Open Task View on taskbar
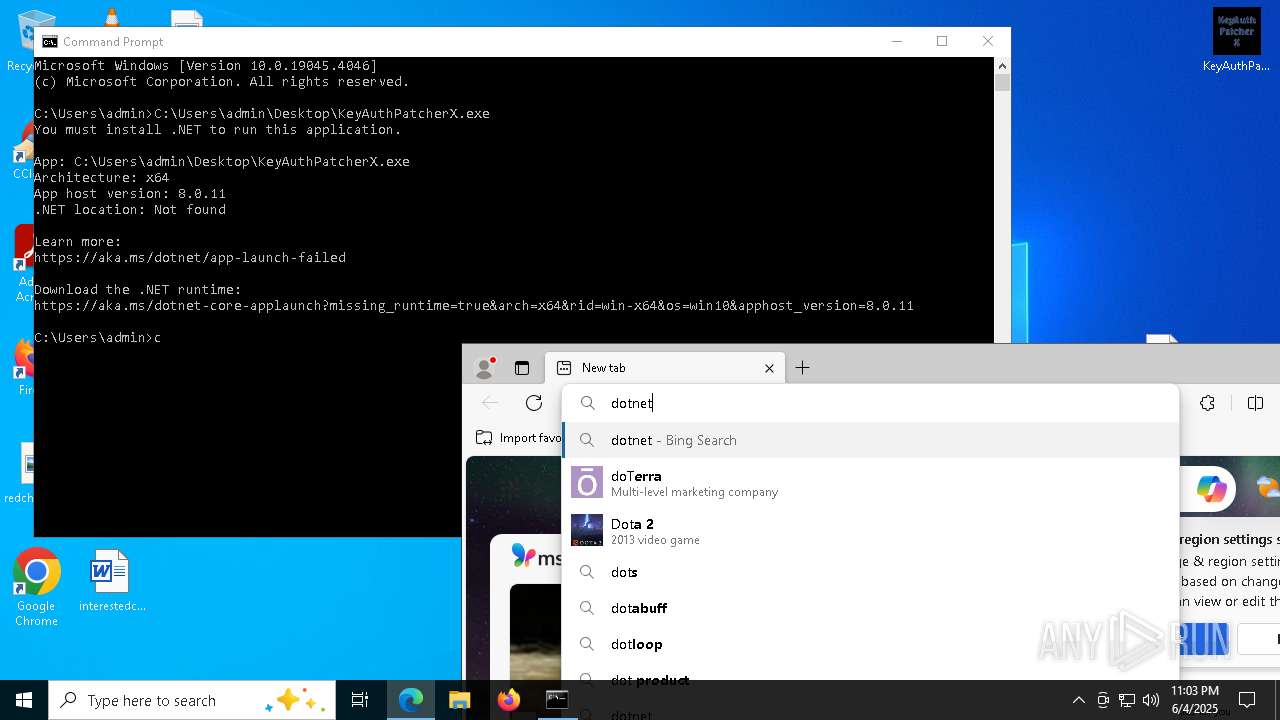Screen dimensions: 1280x720 click(361, 700)
